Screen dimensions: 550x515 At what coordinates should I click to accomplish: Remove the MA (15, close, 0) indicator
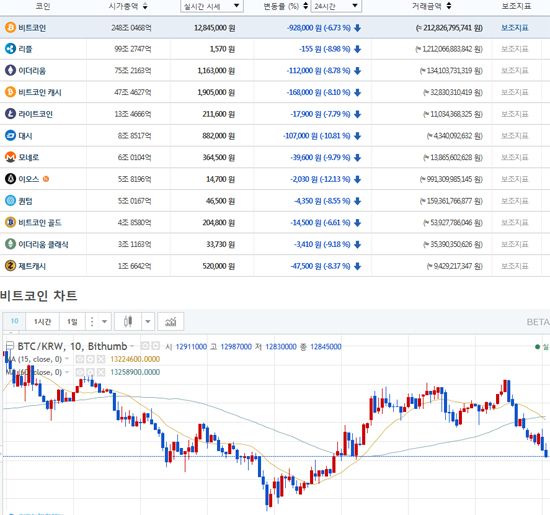click(101, 359)
